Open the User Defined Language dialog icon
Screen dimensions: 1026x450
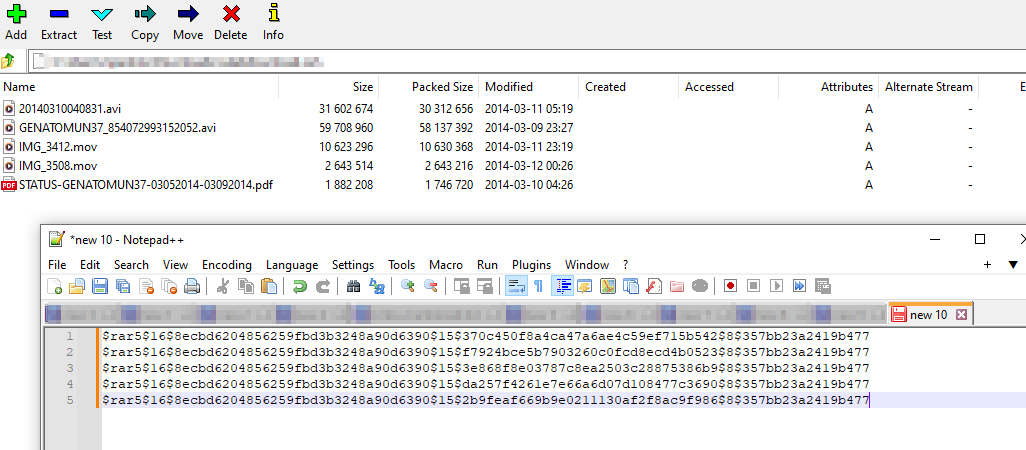point(584,286)
